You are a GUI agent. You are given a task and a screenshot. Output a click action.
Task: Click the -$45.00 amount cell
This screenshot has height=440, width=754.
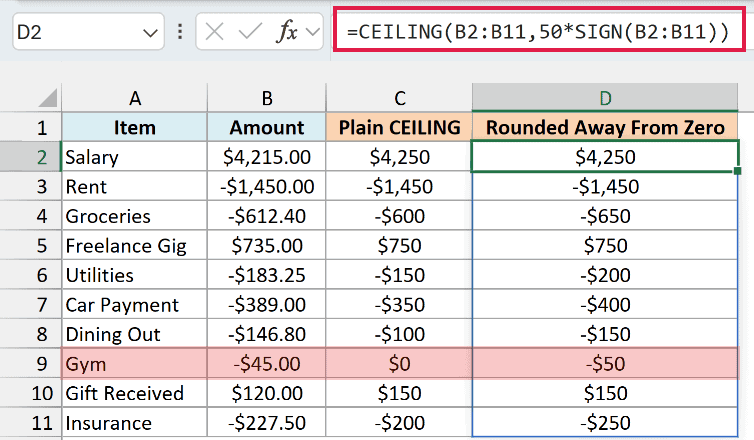266,364
